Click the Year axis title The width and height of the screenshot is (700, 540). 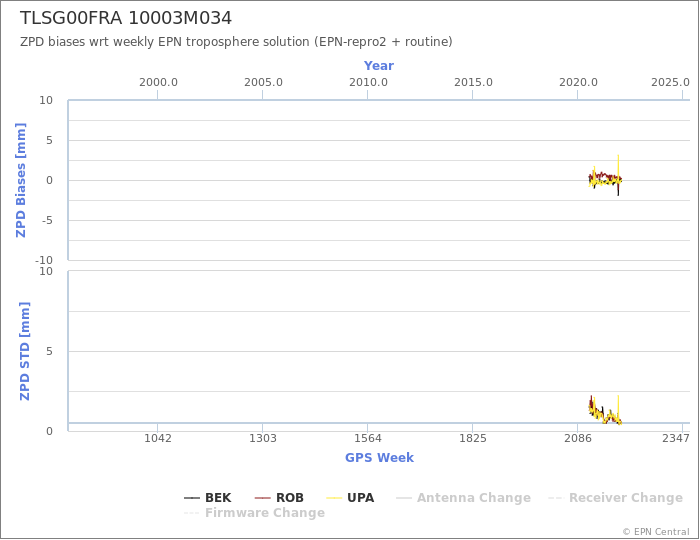pos(379,66)
